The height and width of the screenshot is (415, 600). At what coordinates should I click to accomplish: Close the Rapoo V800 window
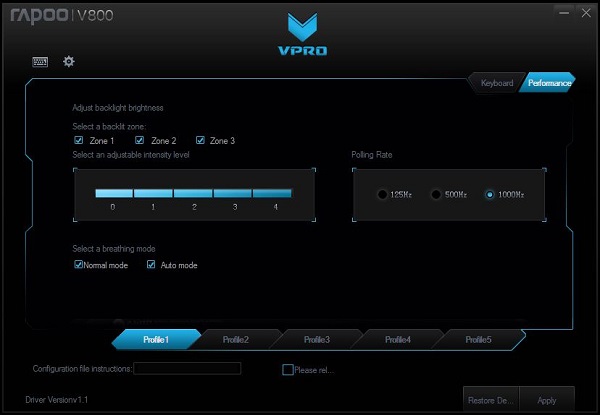(586, 13)
